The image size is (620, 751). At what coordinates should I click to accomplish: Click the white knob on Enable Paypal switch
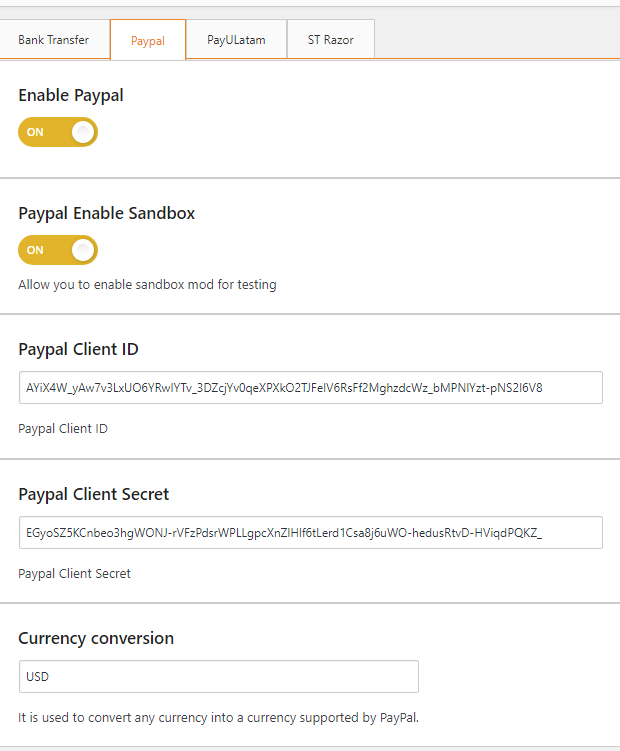(x=83, y=132)
